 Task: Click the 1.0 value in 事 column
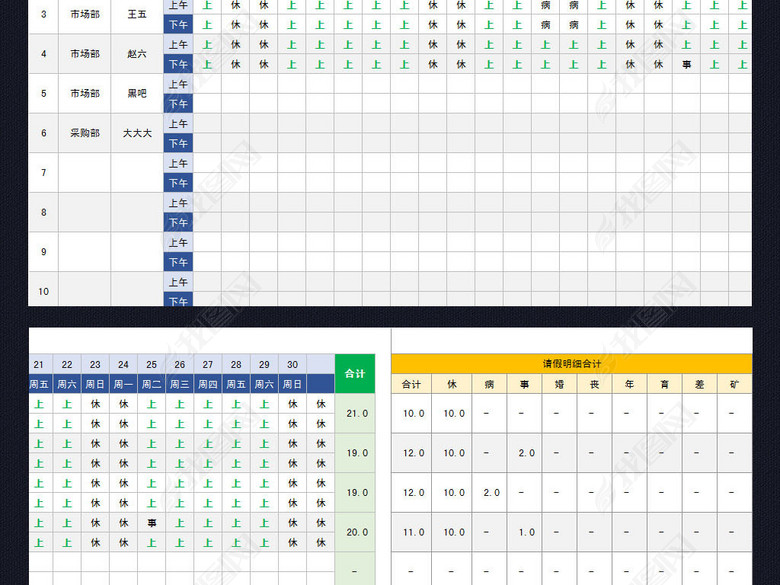(x=525, y=532)
